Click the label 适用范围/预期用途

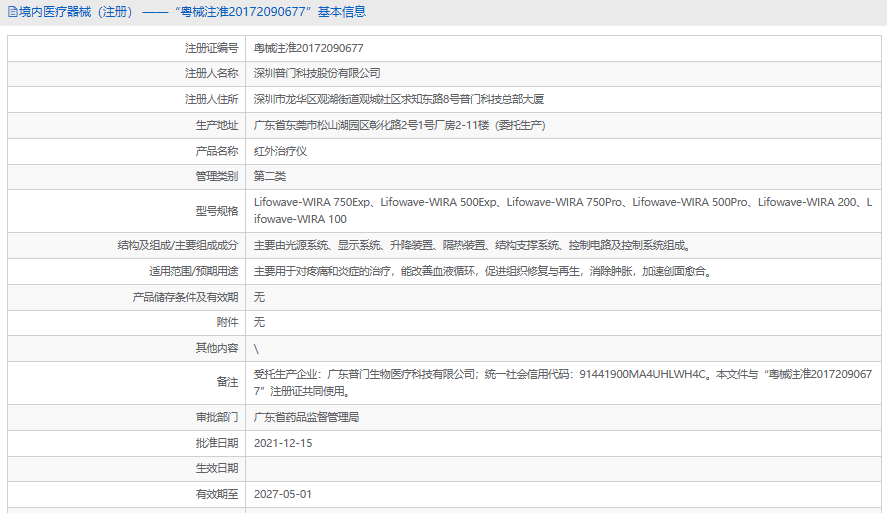193,271
